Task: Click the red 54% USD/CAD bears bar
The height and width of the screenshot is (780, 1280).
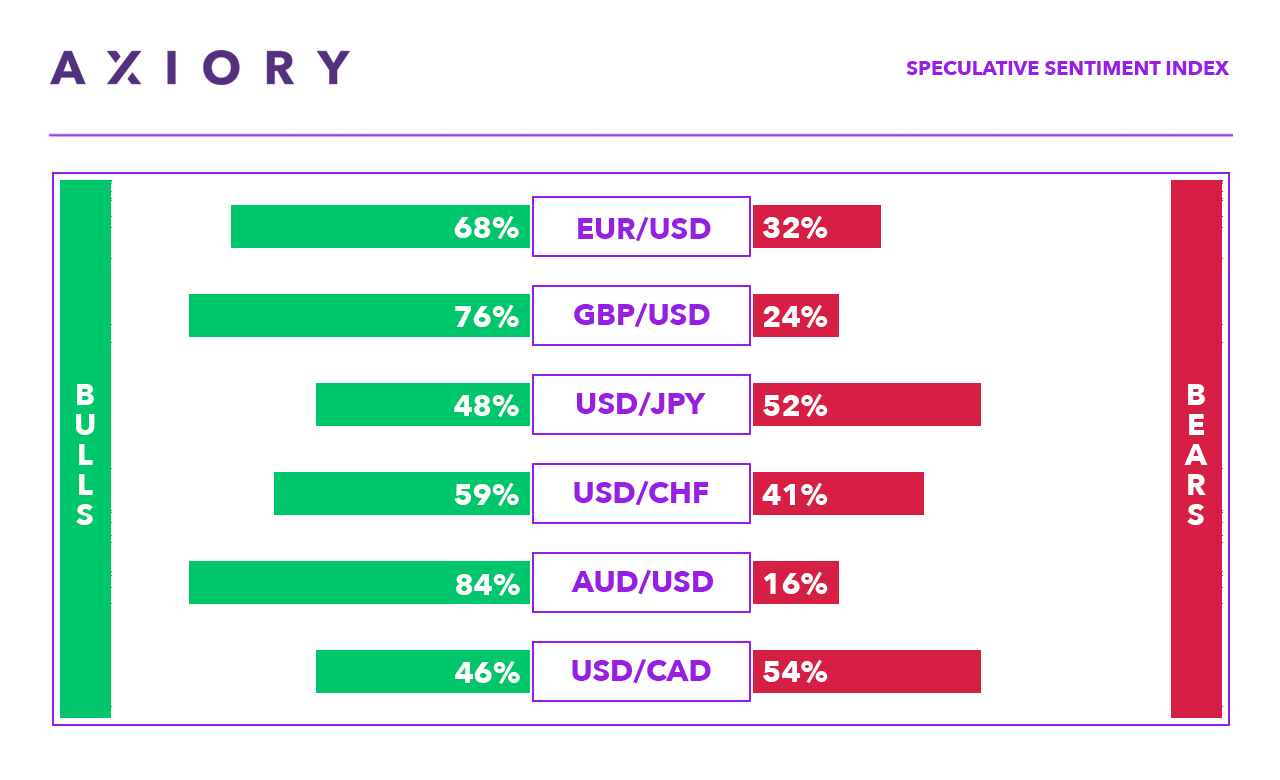Action: pyautogui.click(x=867, y=672)
